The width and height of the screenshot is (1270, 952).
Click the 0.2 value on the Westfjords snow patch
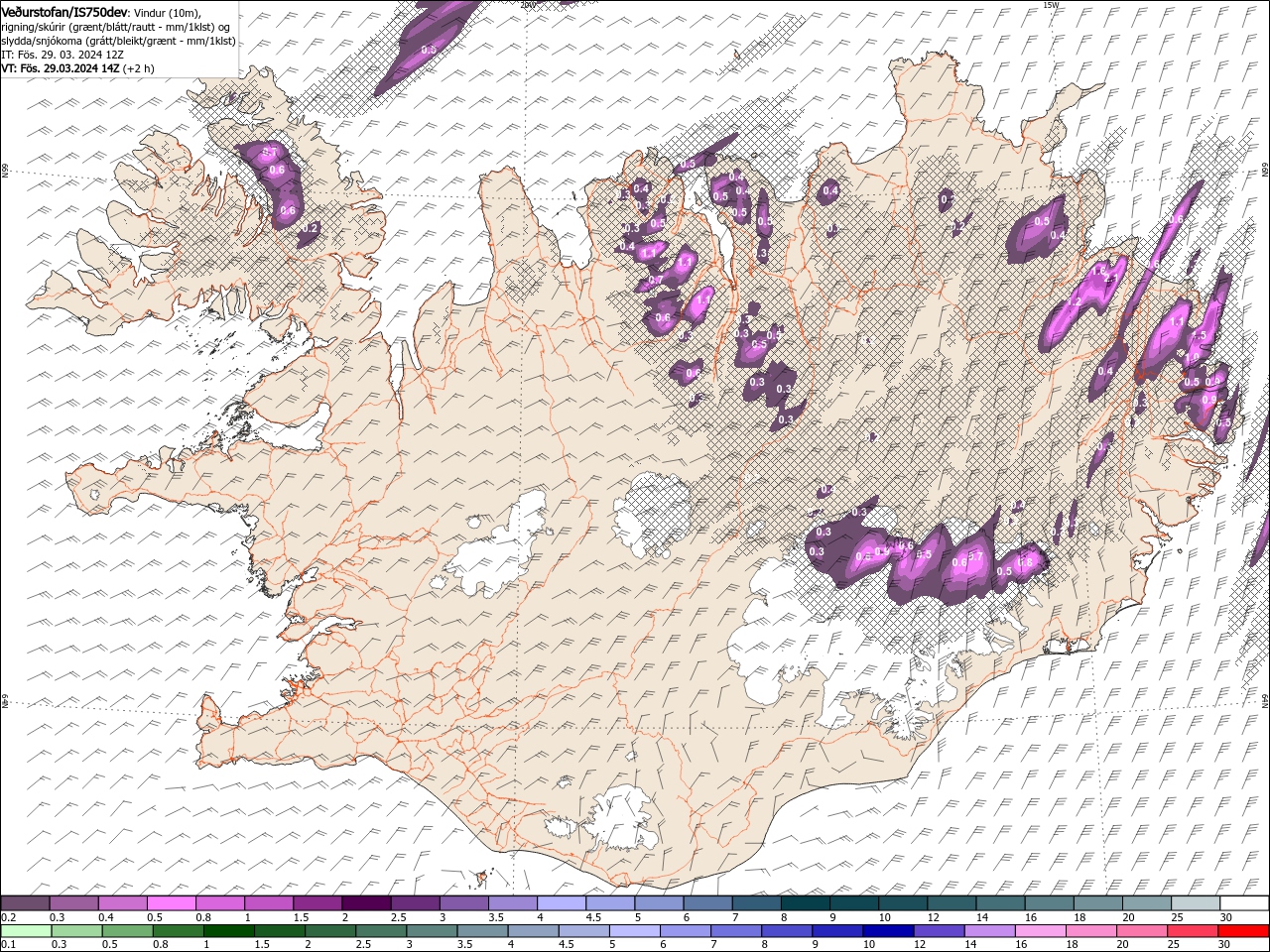(311, 228)
